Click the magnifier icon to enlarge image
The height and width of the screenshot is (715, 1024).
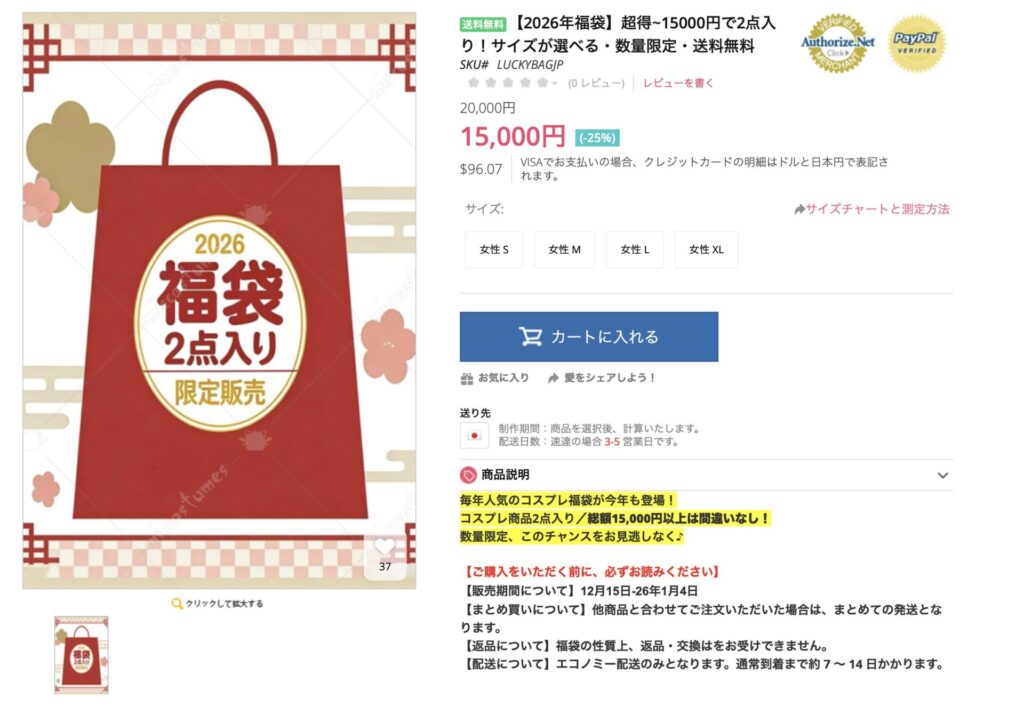click(176, 603)
